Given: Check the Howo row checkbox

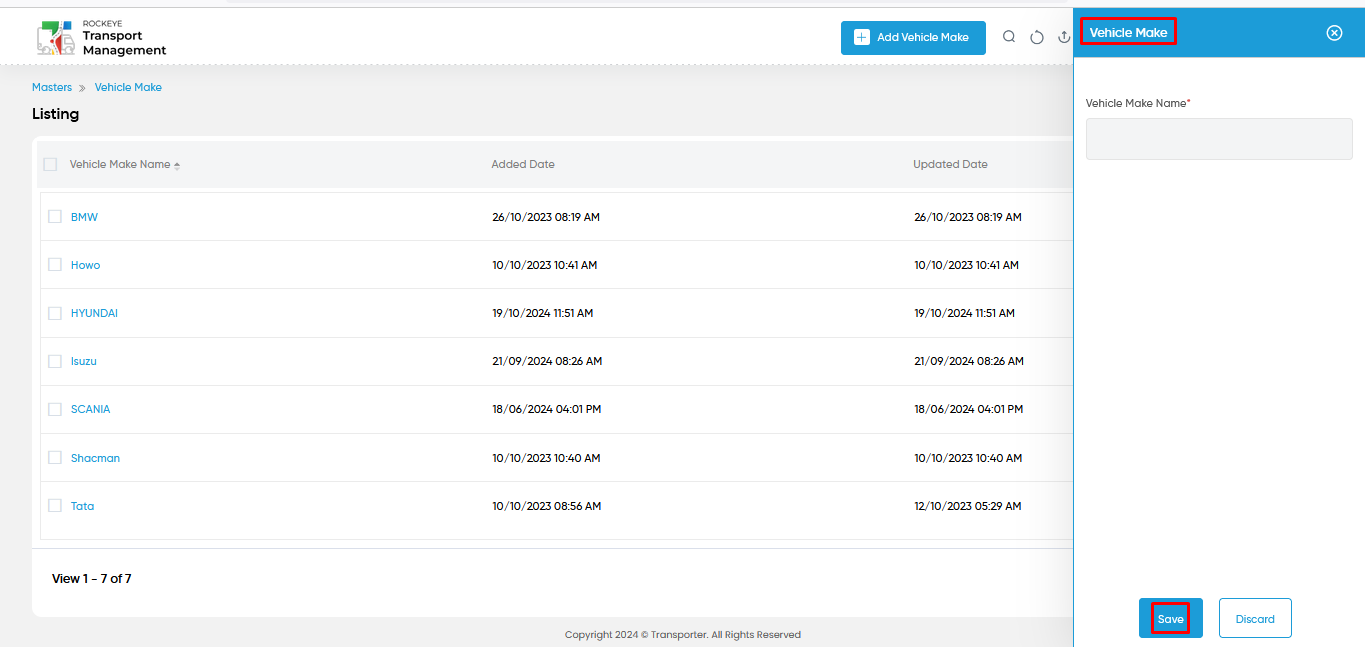Looking at the screenshot, I should tap(55, 264).
